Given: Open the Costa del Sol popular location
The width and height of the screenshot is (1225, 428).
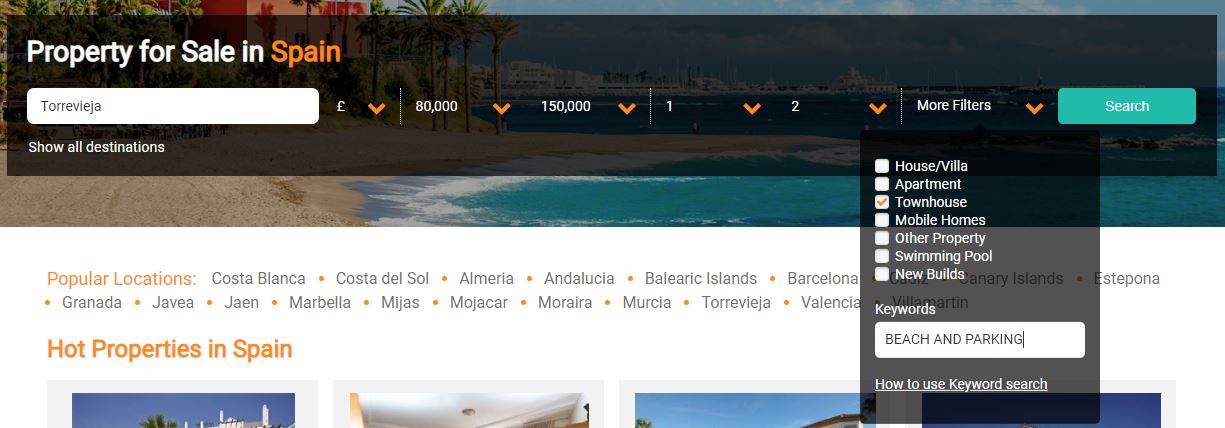Looking at the screenshot, I should (382, 278).
